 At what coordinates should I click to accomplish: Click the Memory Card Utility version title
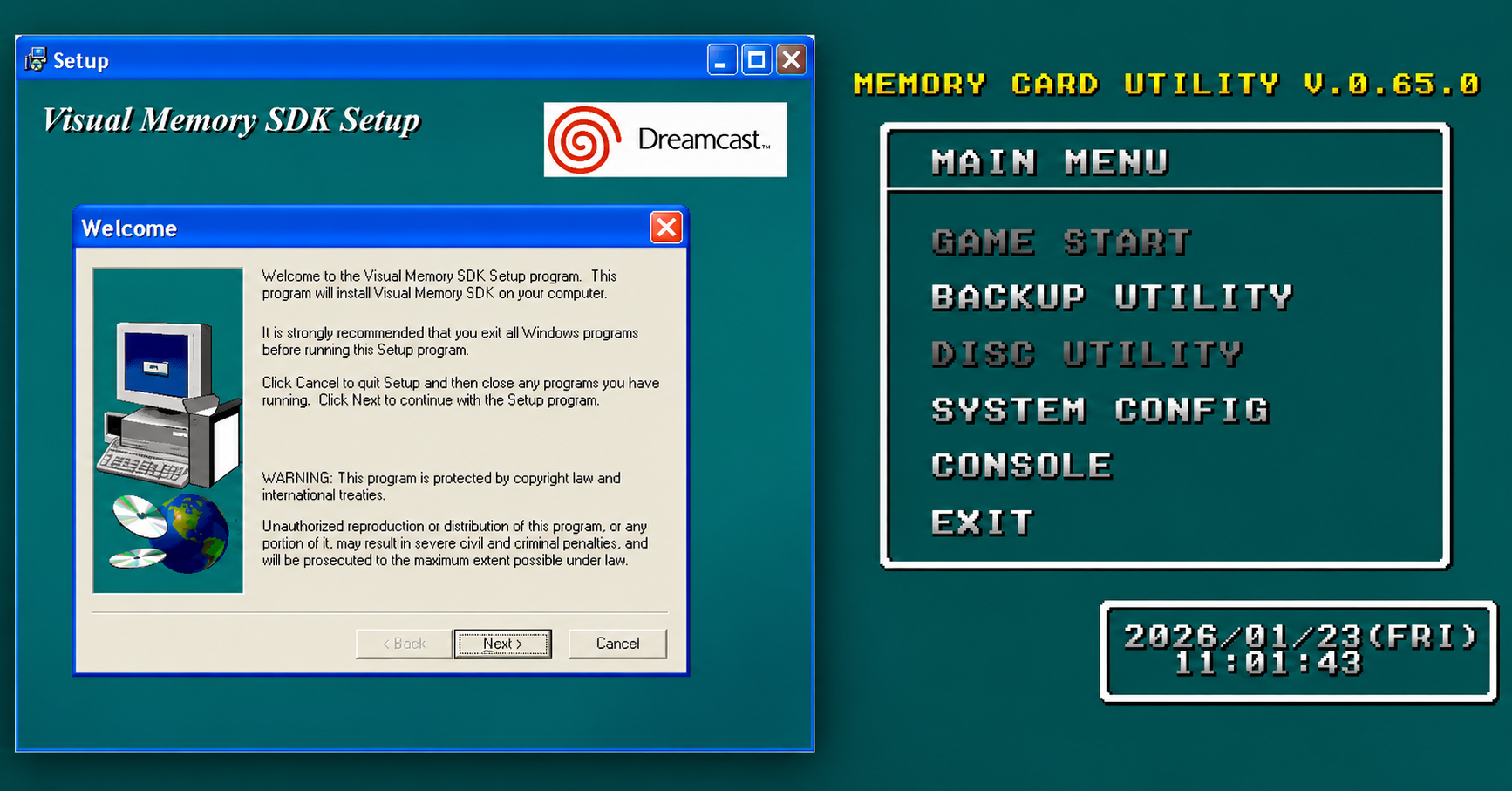[1167, 84]
